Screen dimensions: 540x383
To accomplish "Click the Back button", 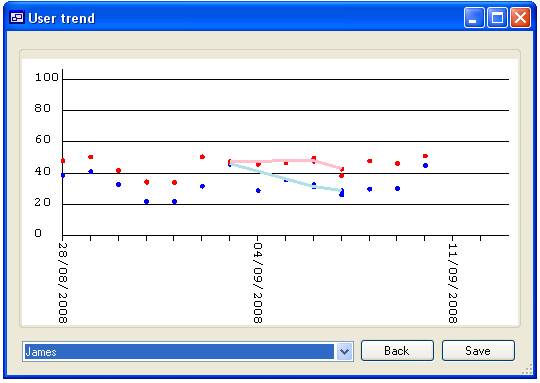I will click(397, 351).
